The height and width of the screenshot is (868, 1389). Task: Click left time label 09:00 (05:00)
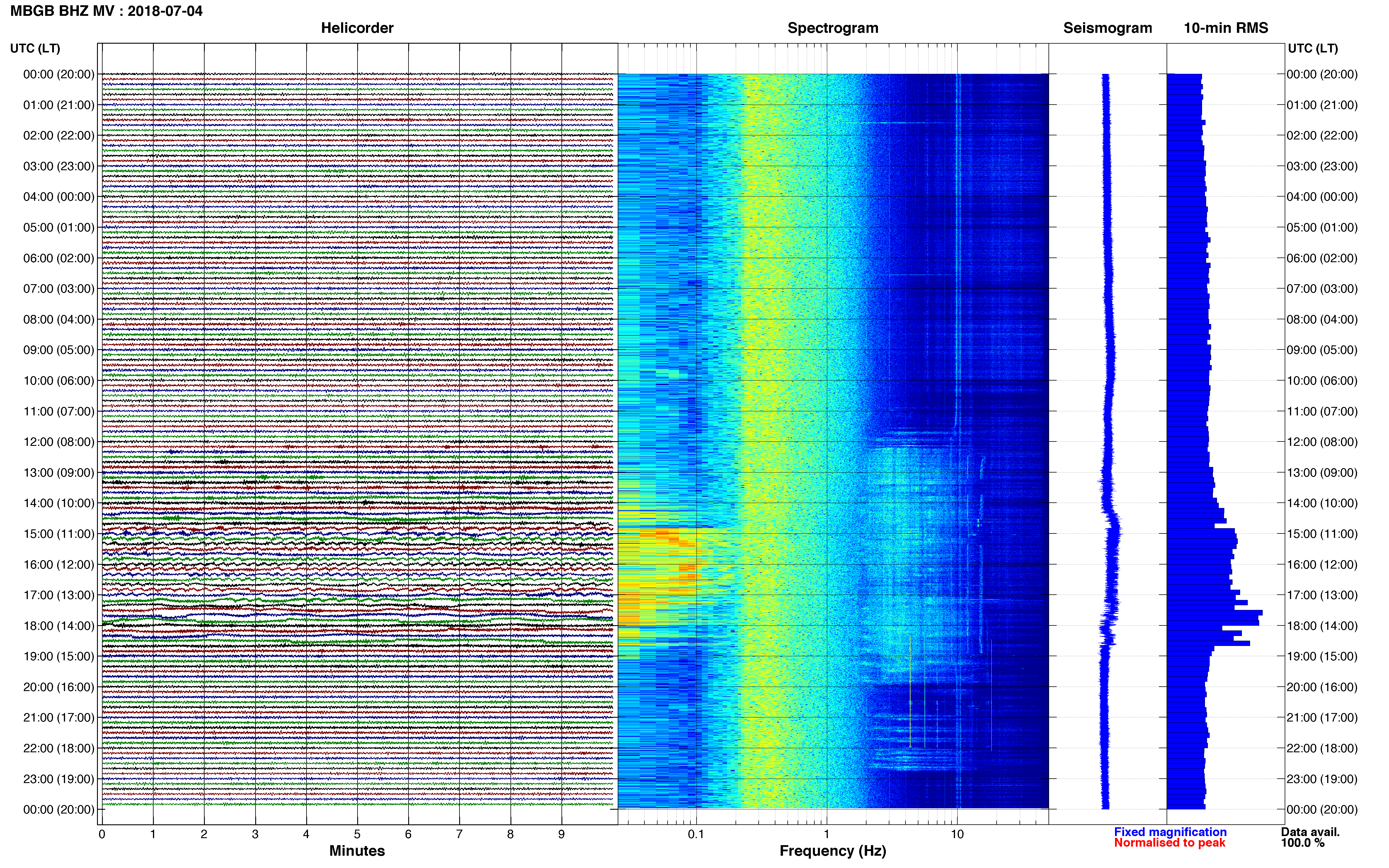[59, 350]
